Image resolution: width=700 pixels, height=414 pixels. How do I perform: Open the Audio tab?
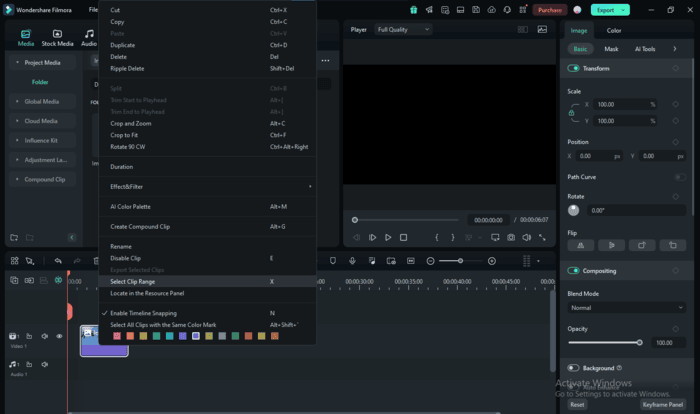click(89, 38)
